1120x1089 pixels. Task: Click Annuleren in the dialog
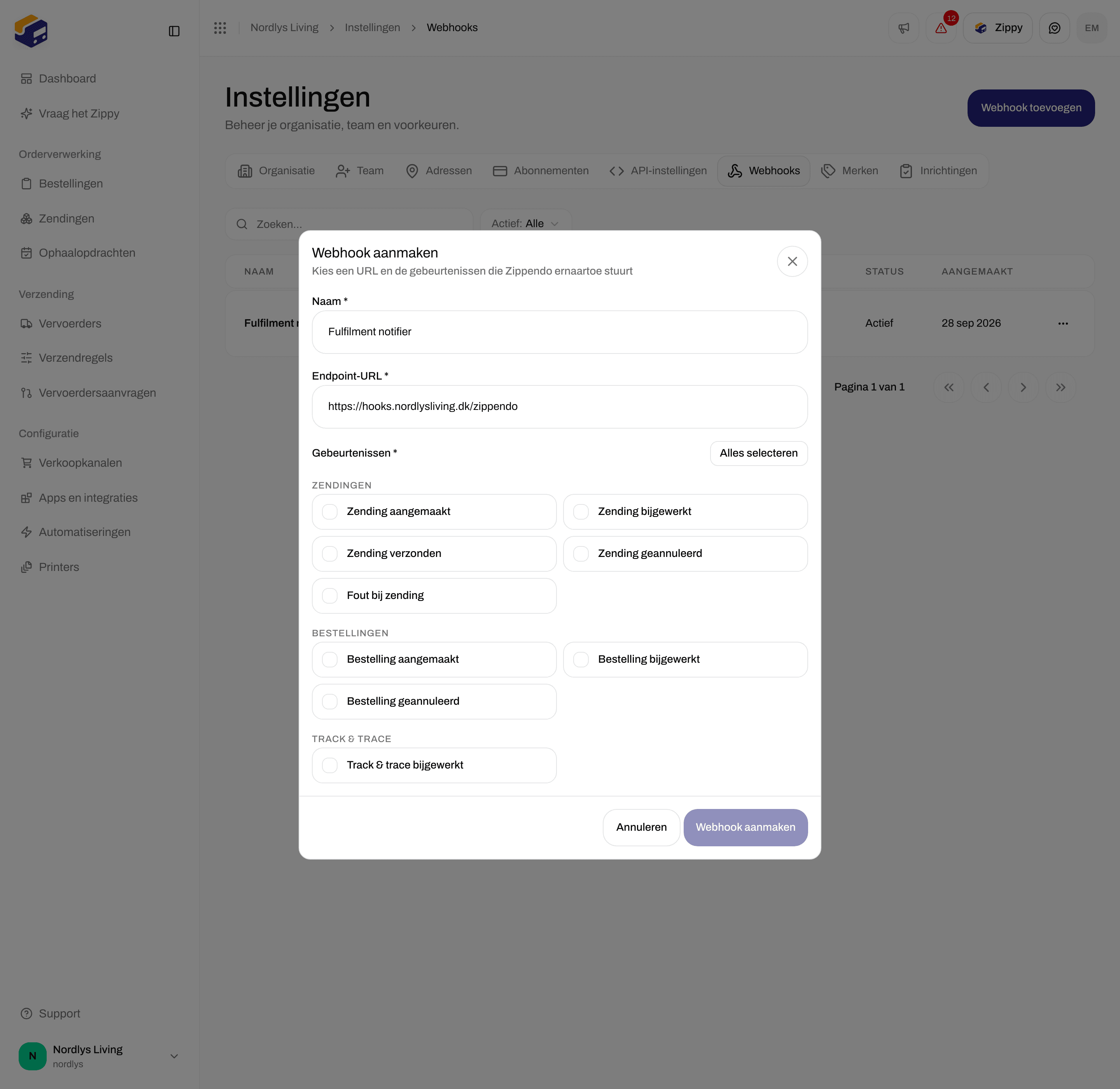[x=641, y=828]
